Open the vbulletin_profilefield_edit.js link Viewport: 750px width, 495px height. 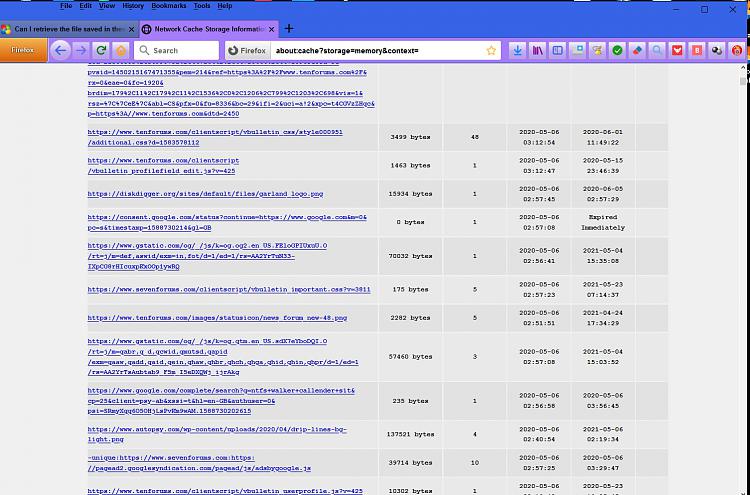[163, 165]
